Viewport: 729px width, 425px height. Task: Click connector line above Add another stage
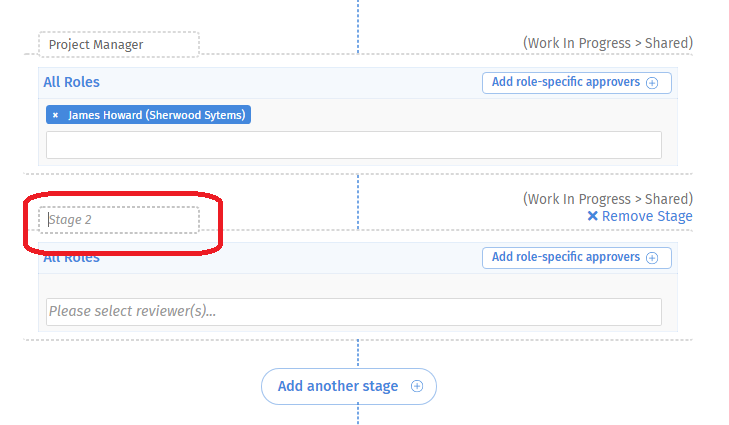click(x=358, y=353)
